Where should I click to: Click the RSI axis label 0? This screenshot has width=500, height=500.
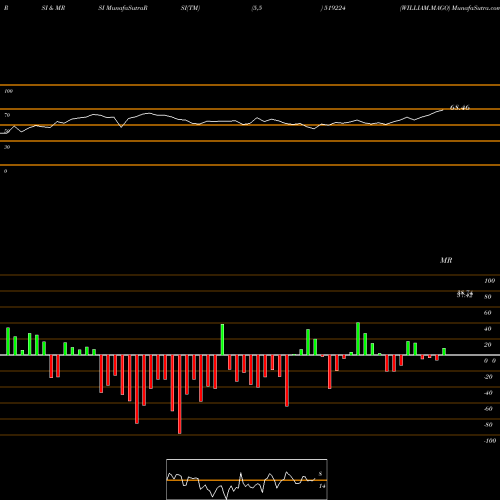click(5, 171)
